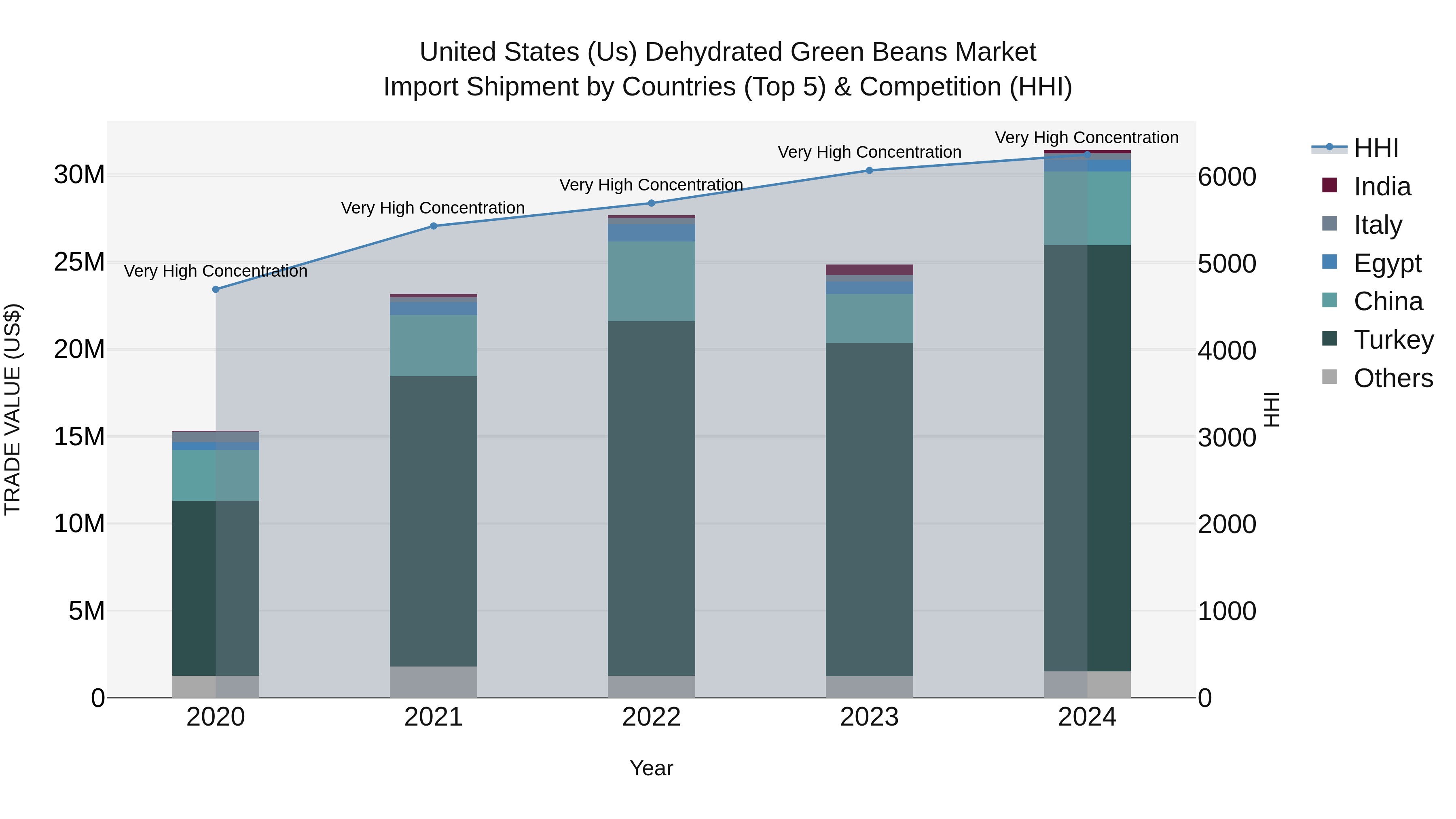Click the India maroon legend swatch
The image size is (1456, 819).
(1329, 185)
